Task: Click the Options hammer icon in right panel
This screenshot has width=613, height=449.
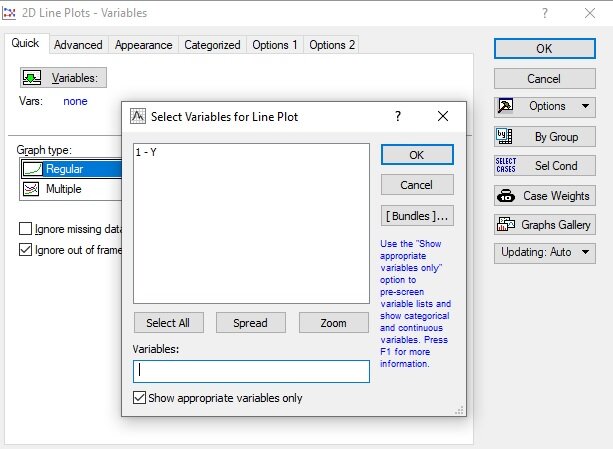Action: [x=505, y=106]
